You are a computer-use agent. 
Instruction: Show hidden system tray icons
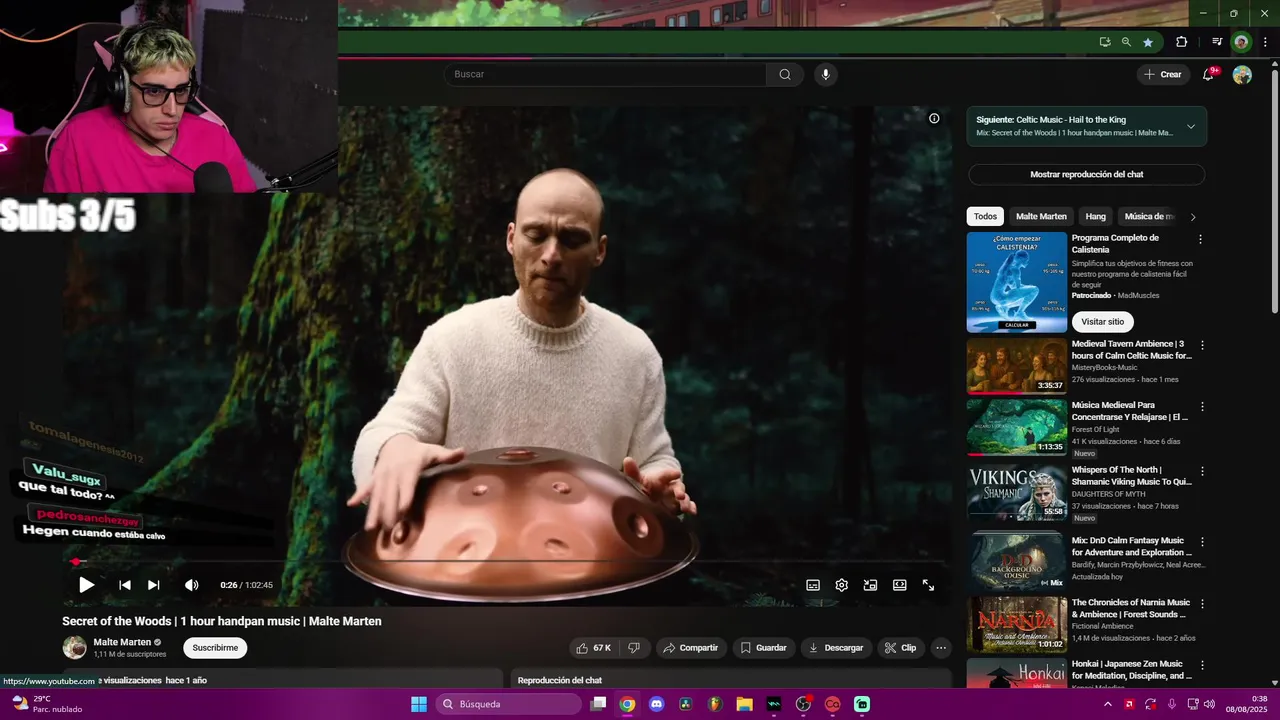point(1107,704)
